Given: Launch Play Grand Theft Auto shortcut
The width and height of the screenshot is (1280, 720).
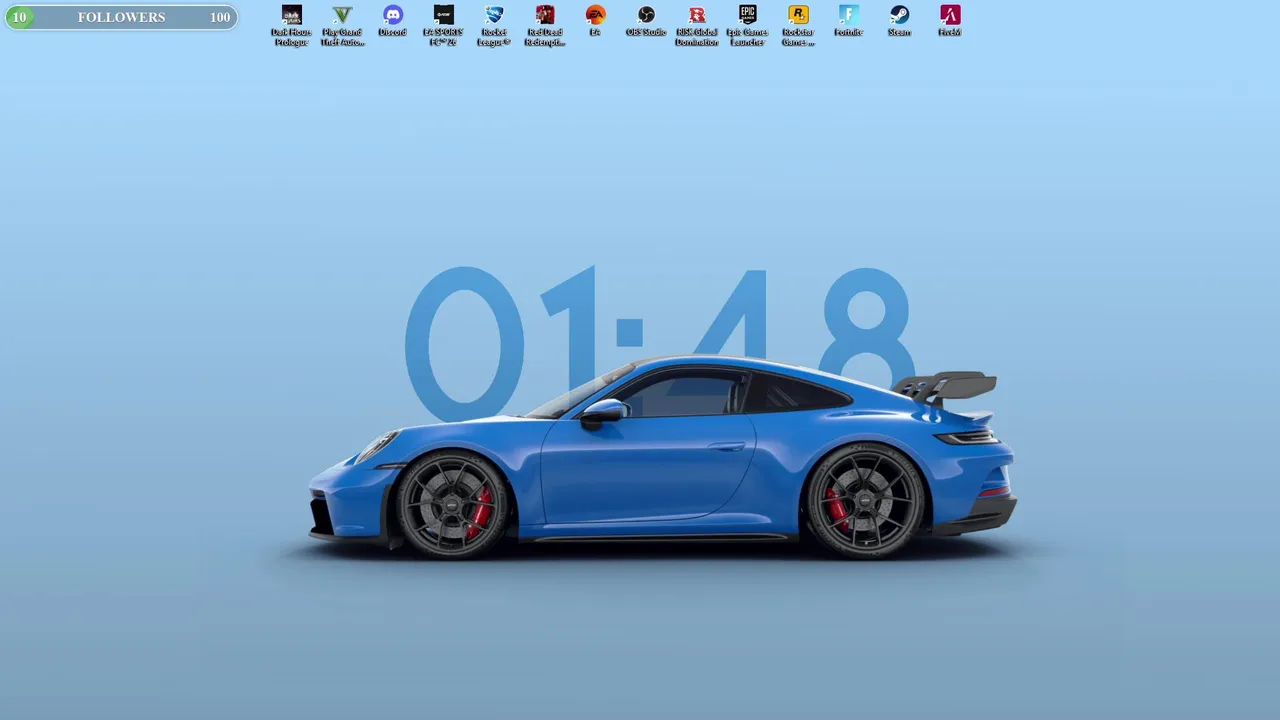Looking at the screenshot, I should click(x=342, y=25).
